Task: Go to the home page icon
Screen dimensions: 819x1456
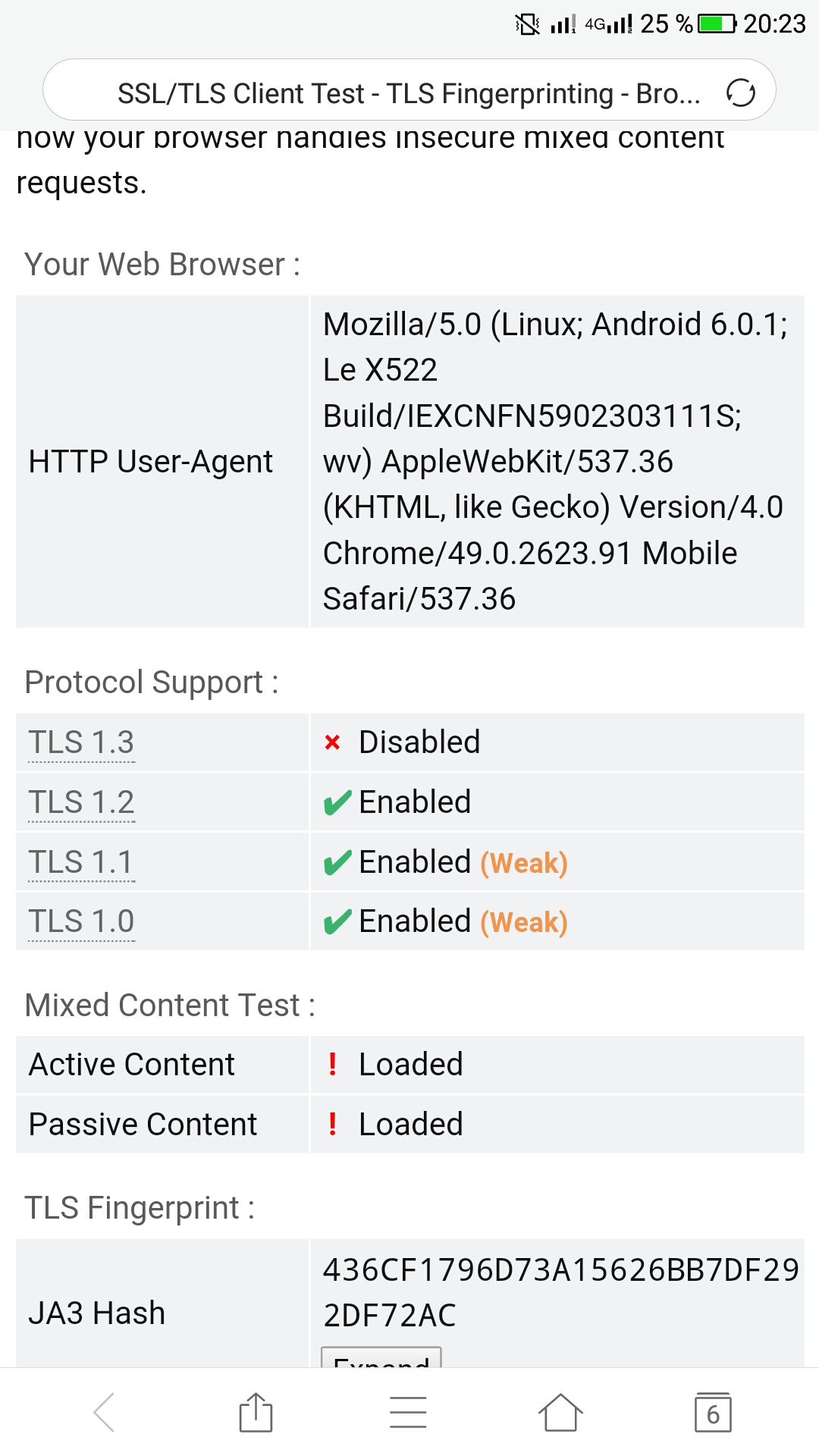Action: [x=560, y=1412]
